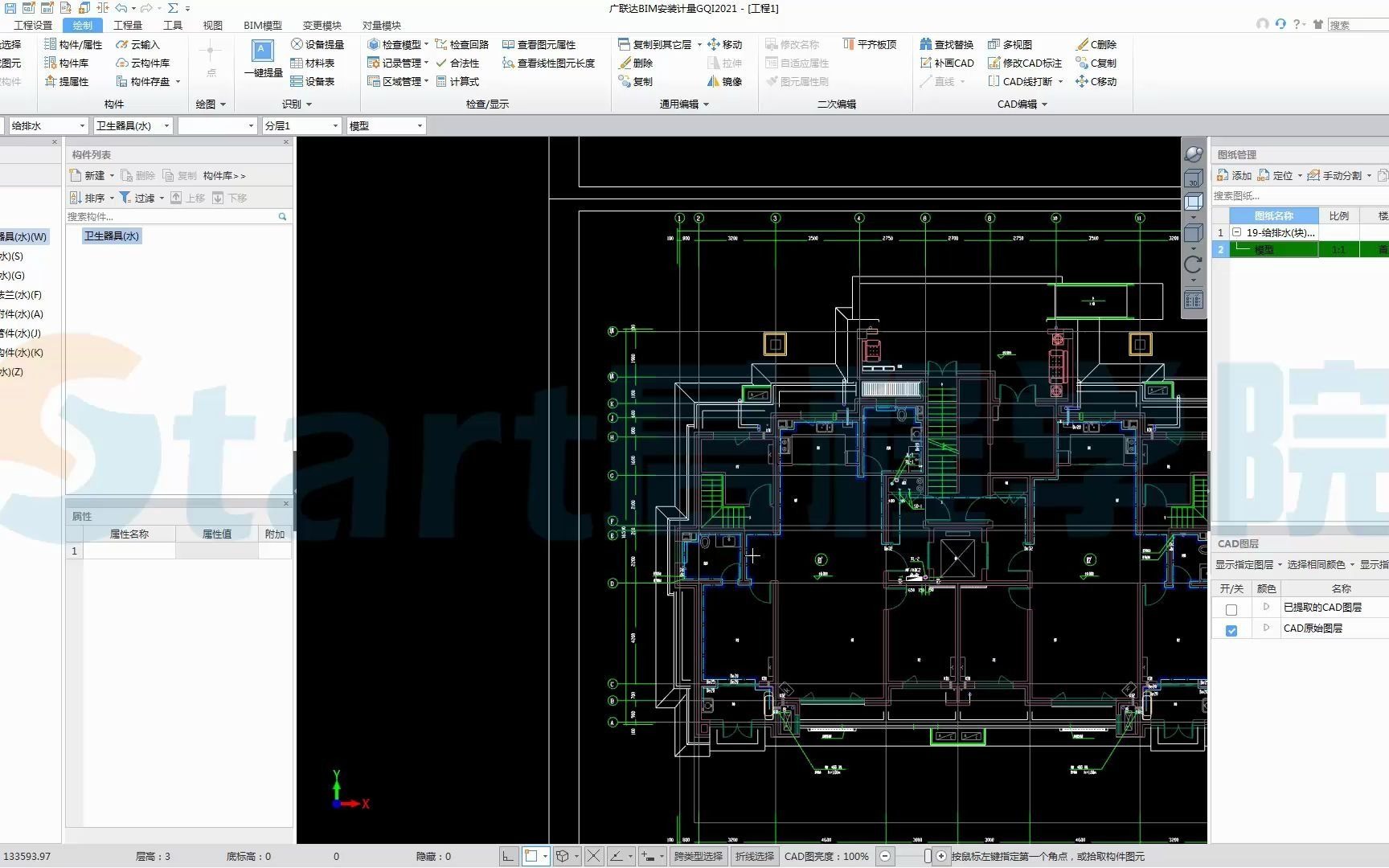Increase CAD brightness with plus button
This screenshot has height=868, width=1389.
click(x=941, y=857)
